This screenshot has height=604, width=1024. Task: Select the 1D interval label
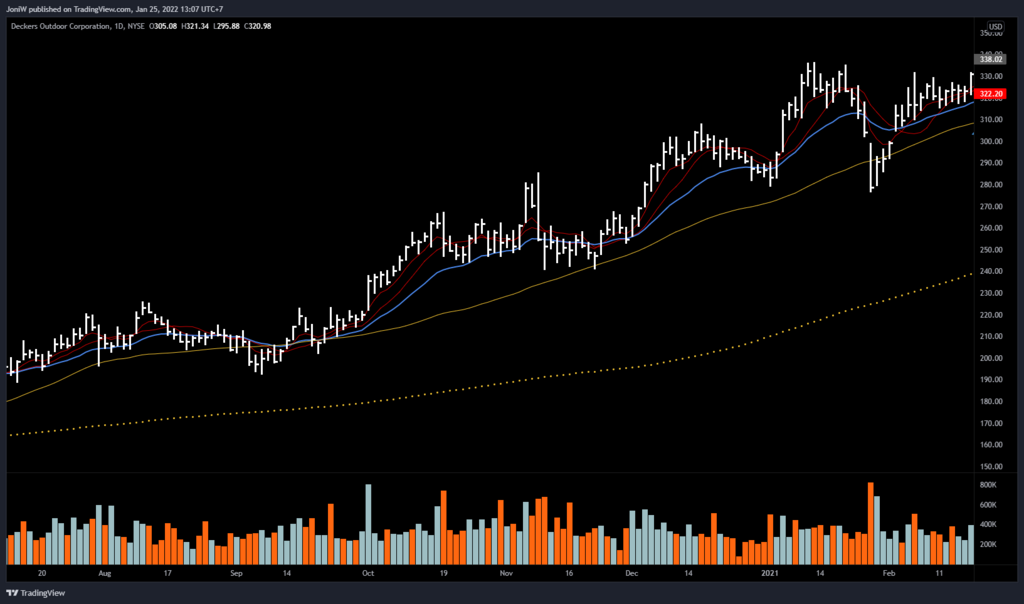point(117,26)
